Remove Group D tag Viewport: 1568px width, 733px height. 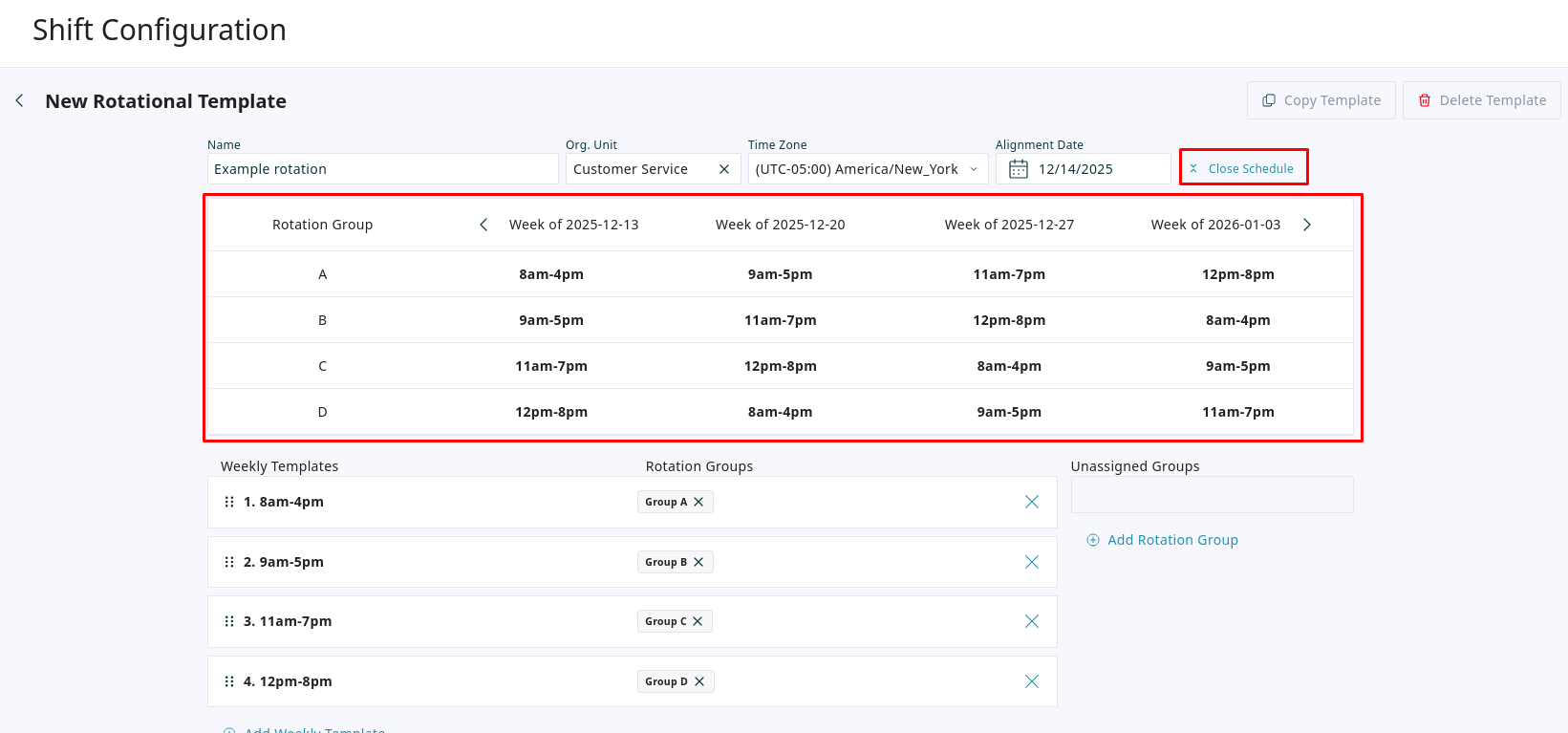(x=699, y=681)
